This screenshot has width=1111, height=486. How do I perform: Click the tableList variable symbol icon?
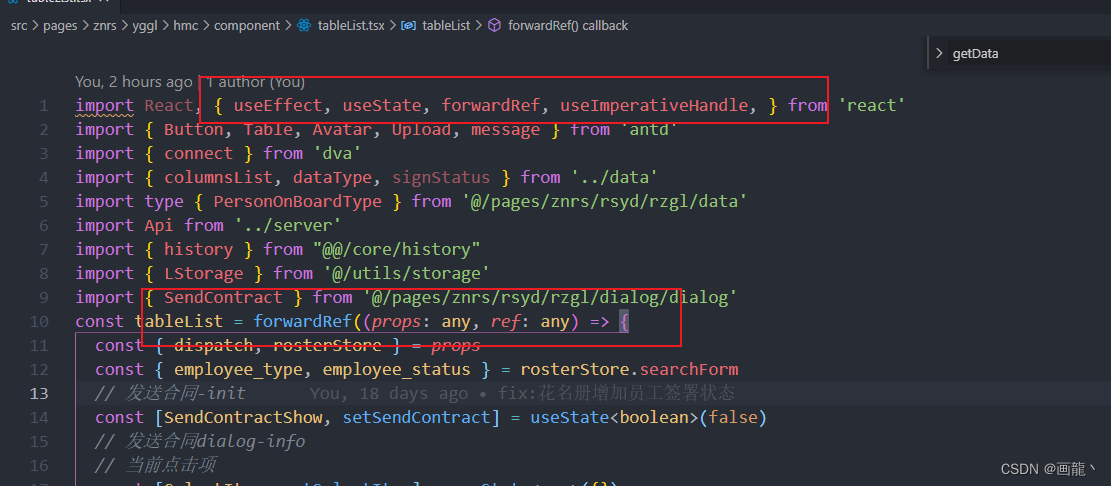pos(408,25)
